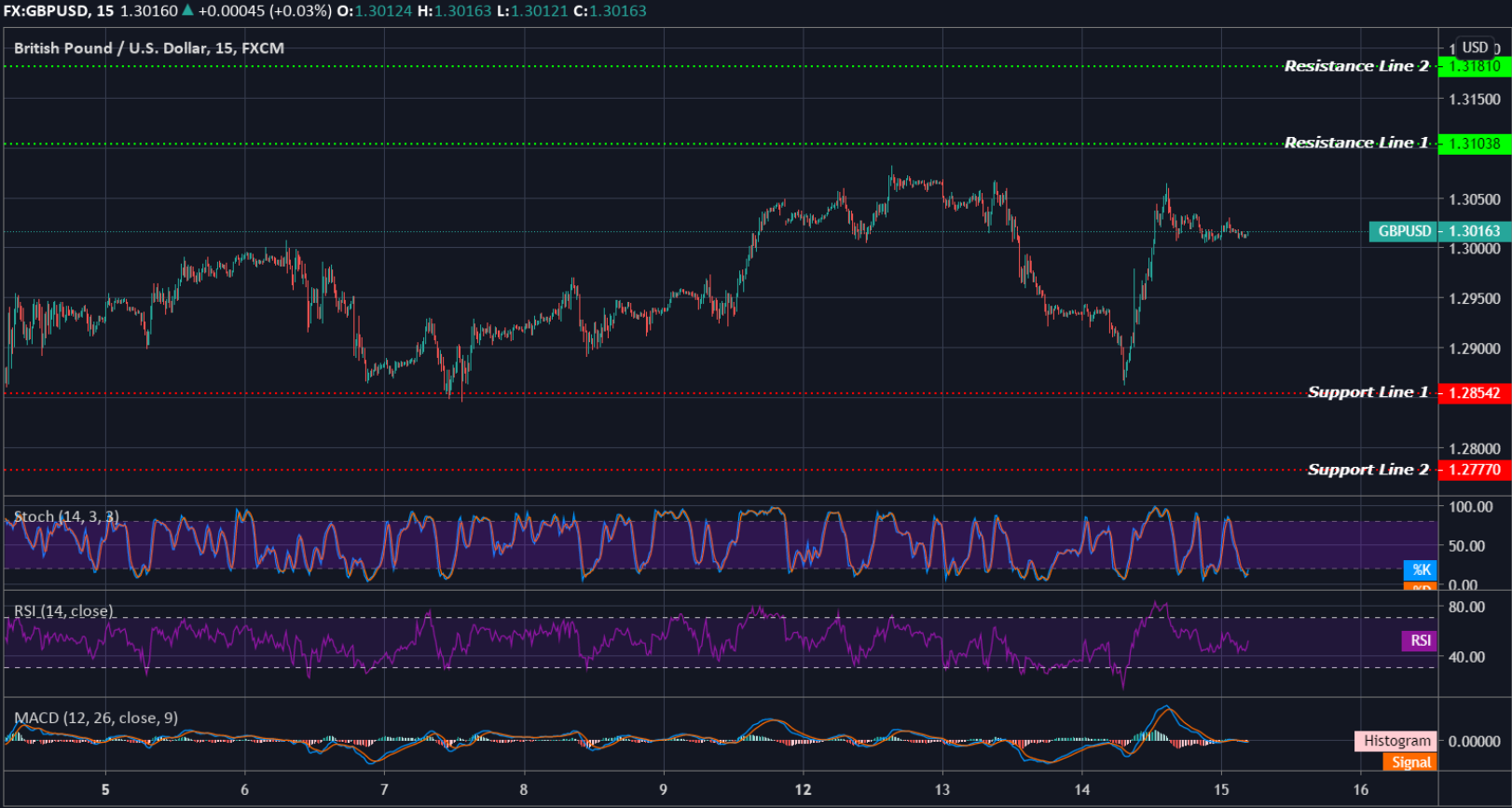1512x808 pixels.
Task: Click the C:1.30163 close price value
Action: 610,11
